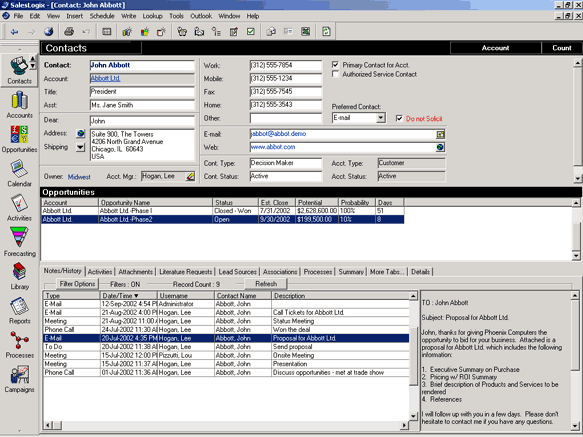
Task: Click the Back arrow toolbar icon
Action: [x=15, y=32]
